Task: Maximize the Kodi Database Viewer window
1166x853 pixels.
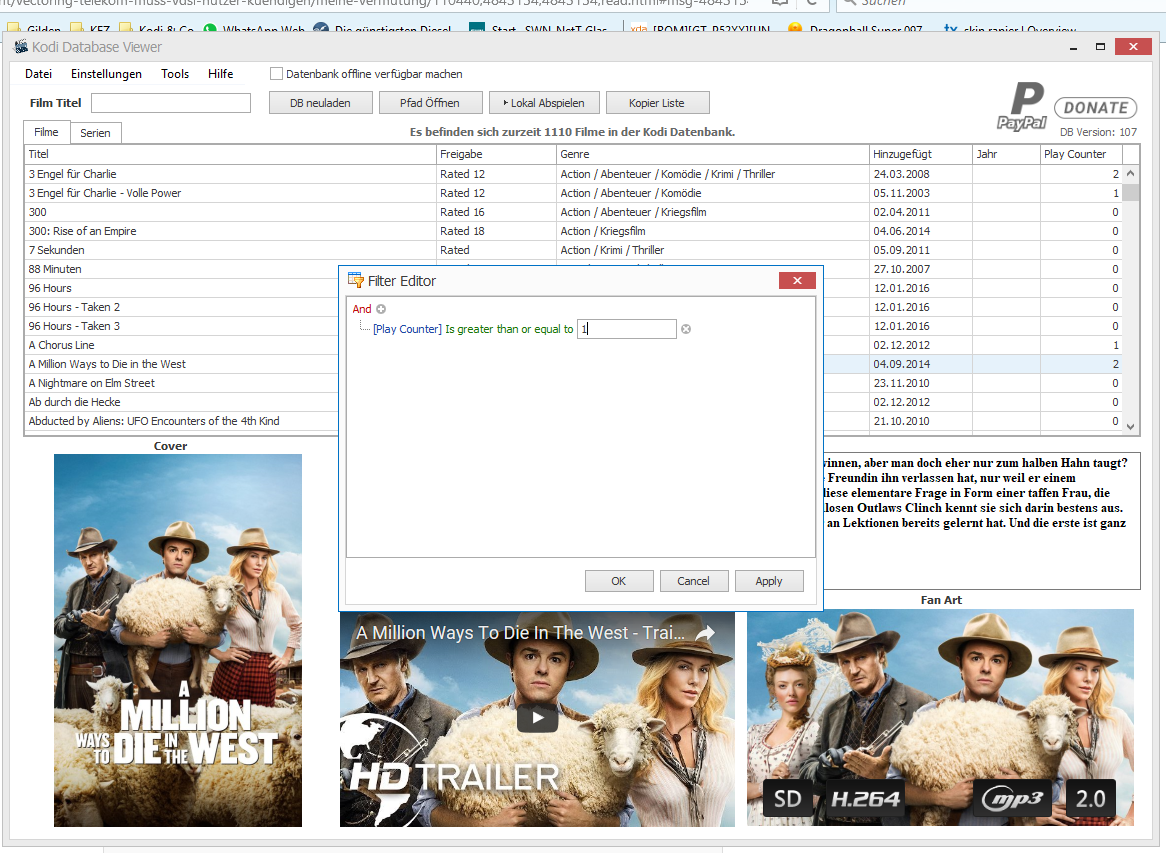Action: click(1101, 47)
